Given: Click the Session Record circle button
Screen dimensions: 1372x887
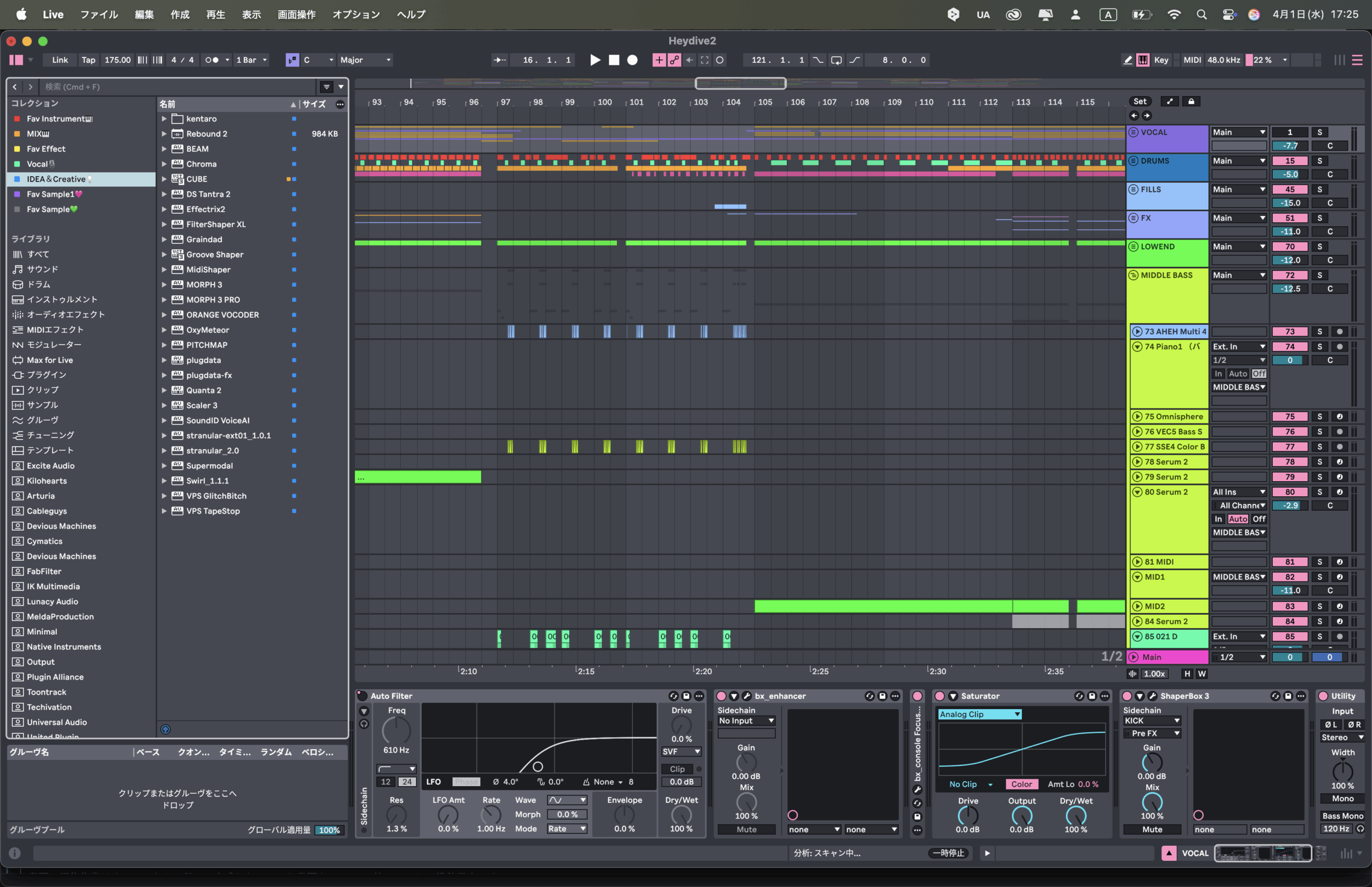Looking at the screenshot, I should (x=719, y=60).
